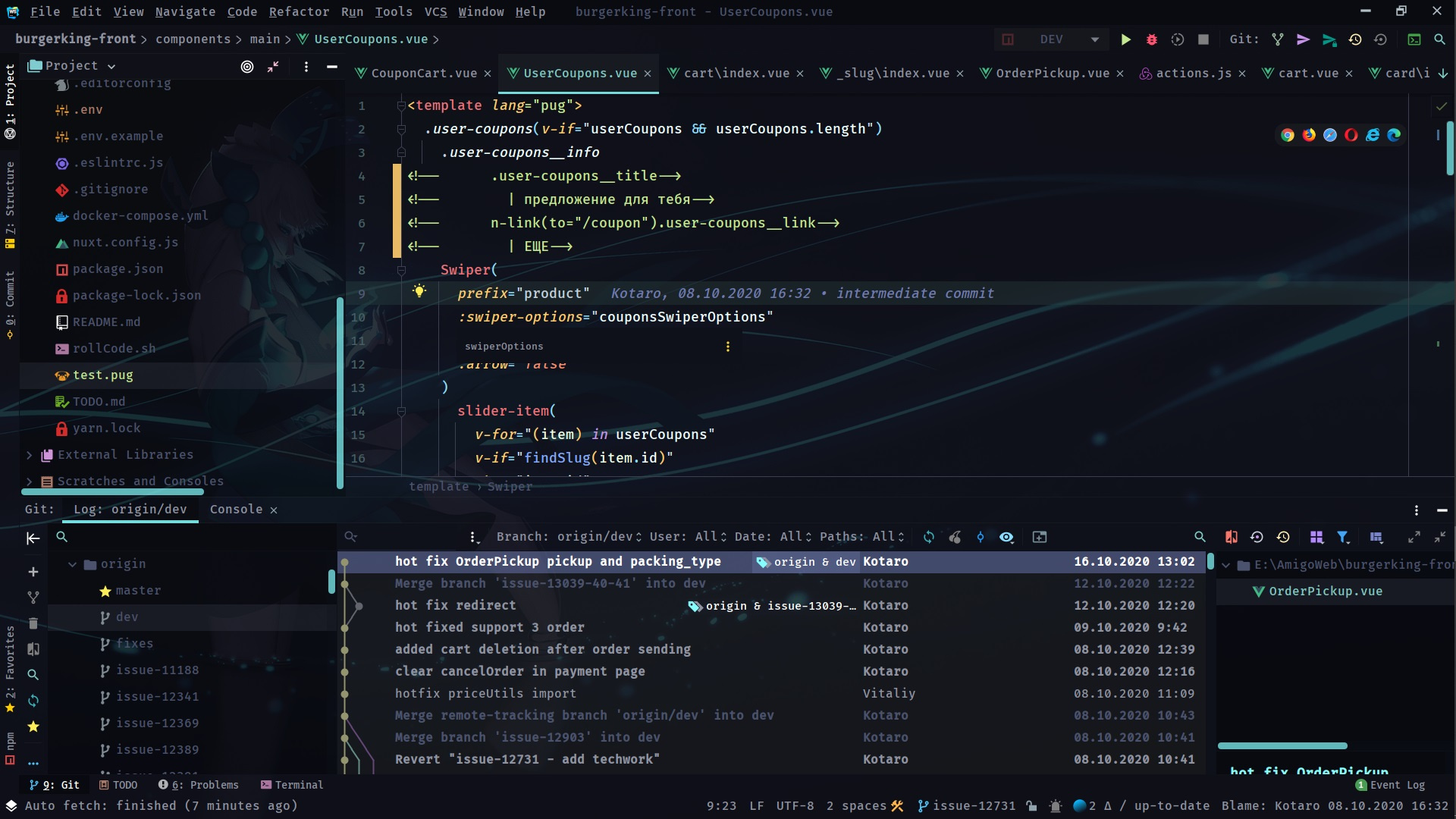This screenshot has width=1456, height=819.
Task: Click Fetch all remotes icon in branches pane
Action: 33,701
